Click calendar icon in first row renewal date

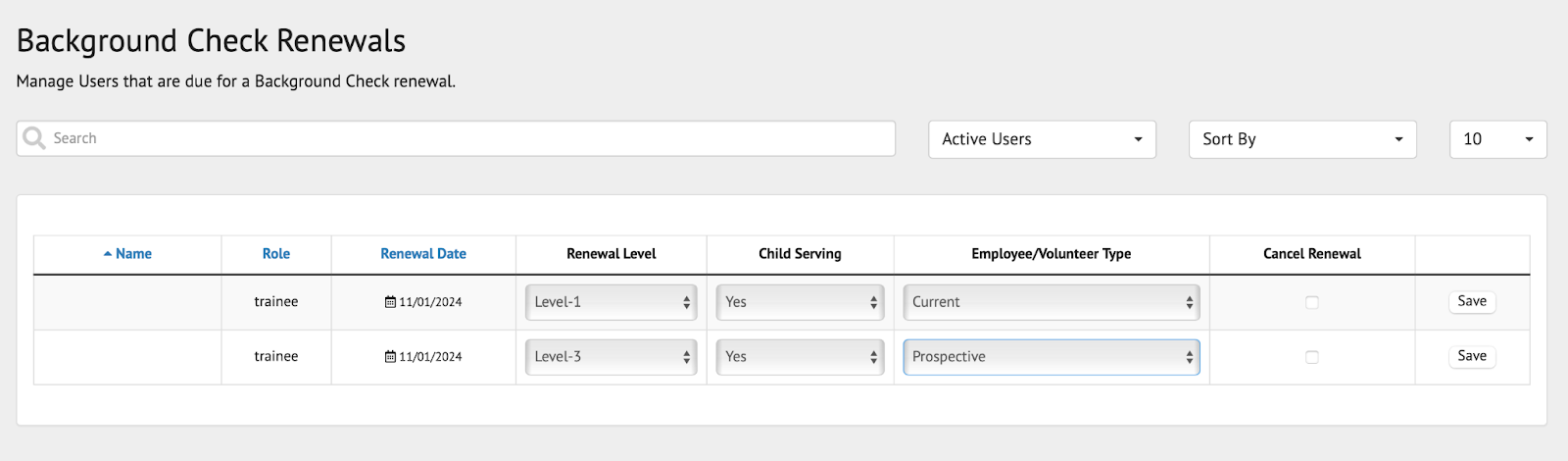pyautogui.click(x=390, y=302)
